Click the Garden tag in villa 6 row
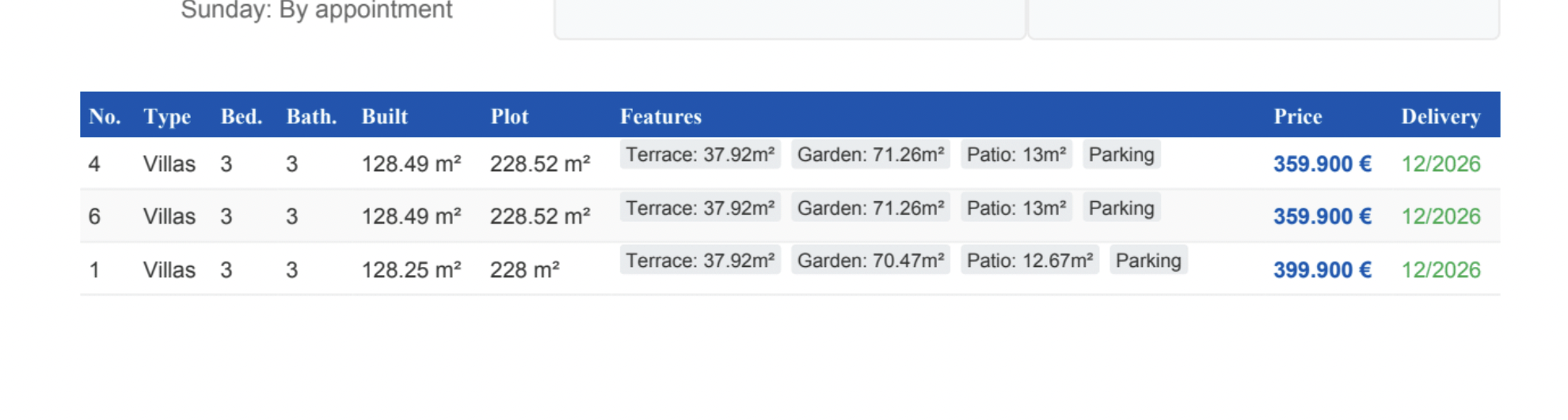Viewport: 1568px width, 420px height. [870, 208]
